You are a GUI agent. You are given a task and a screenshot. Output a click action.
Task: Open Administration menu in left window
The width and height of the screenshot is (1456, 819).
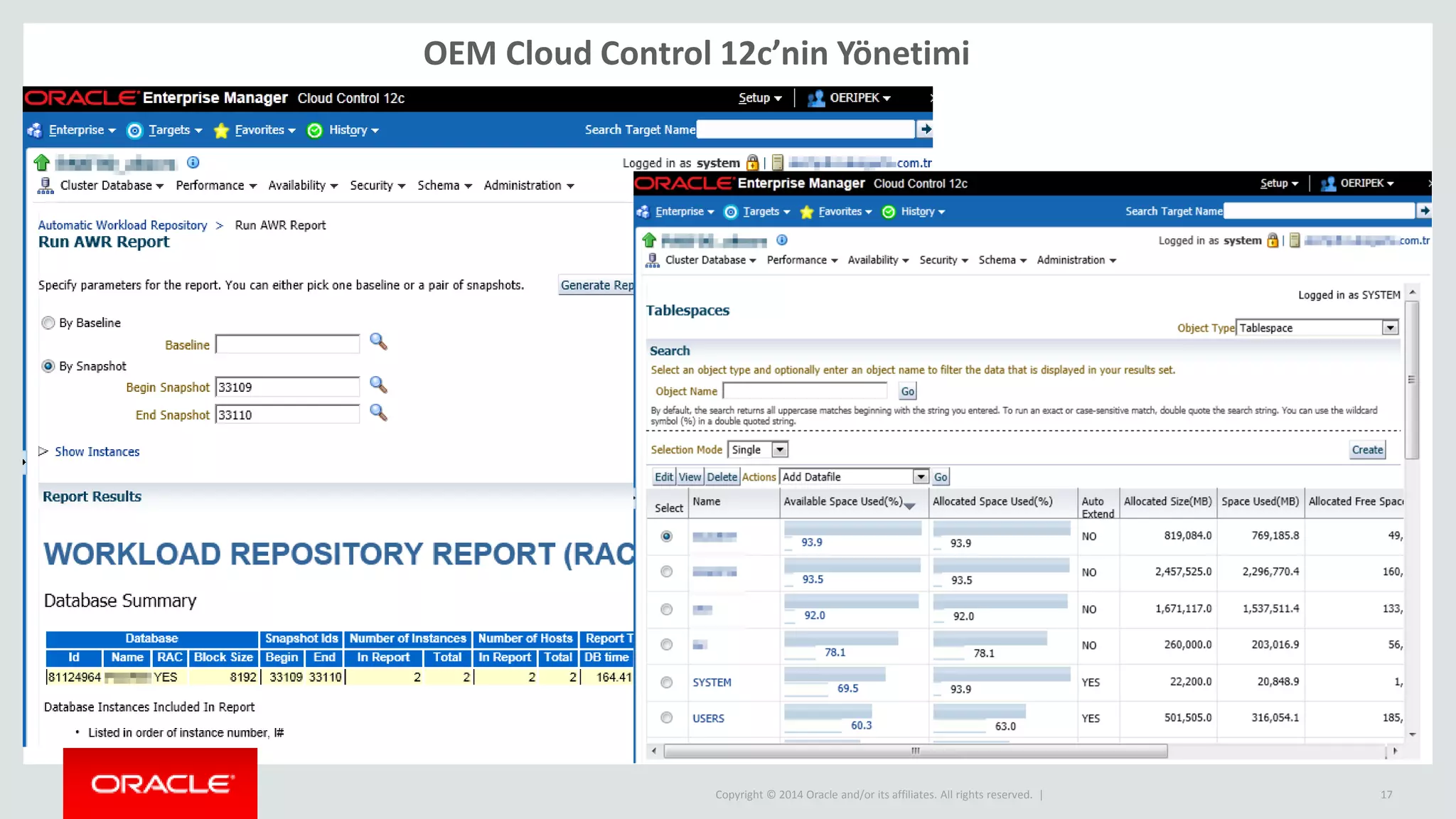coord(529,186)
